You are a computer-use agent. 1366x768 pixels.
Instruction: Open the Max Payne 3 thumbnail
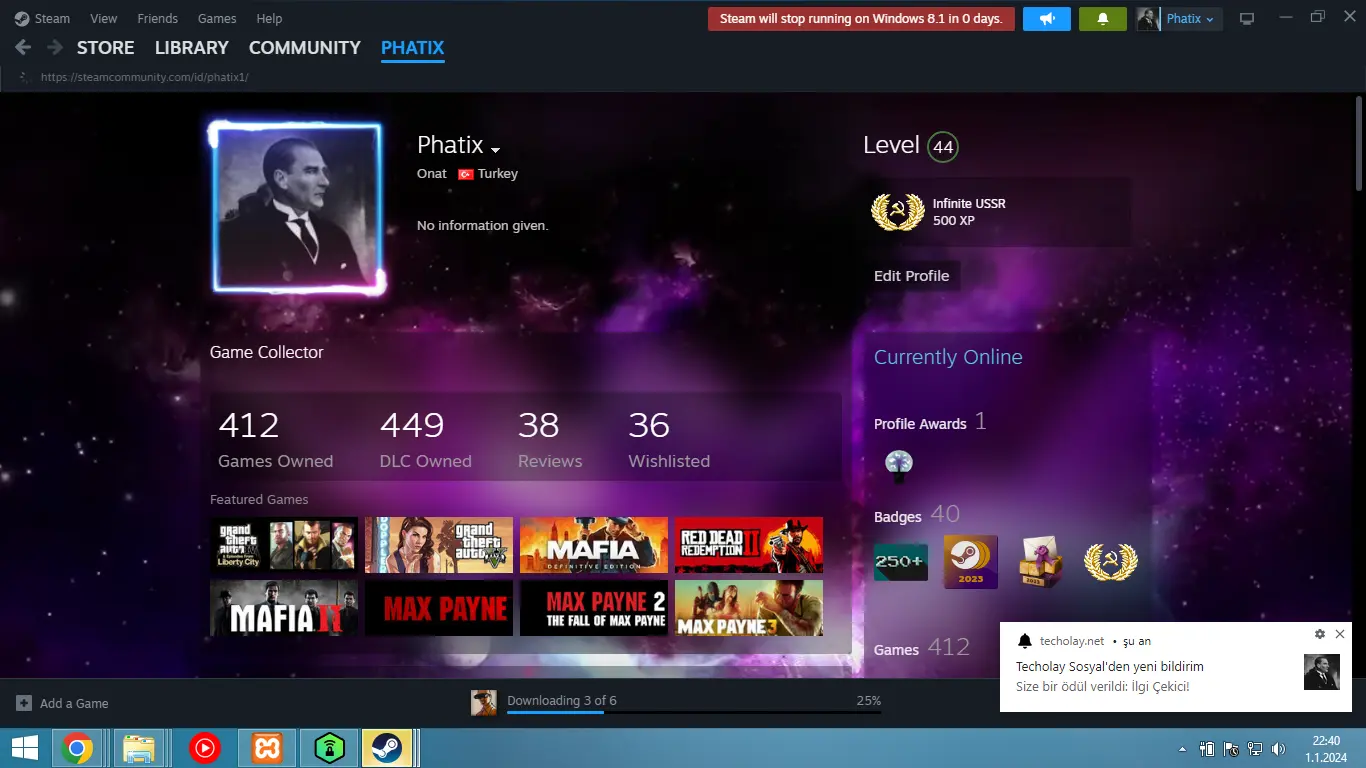coord(749,608)
